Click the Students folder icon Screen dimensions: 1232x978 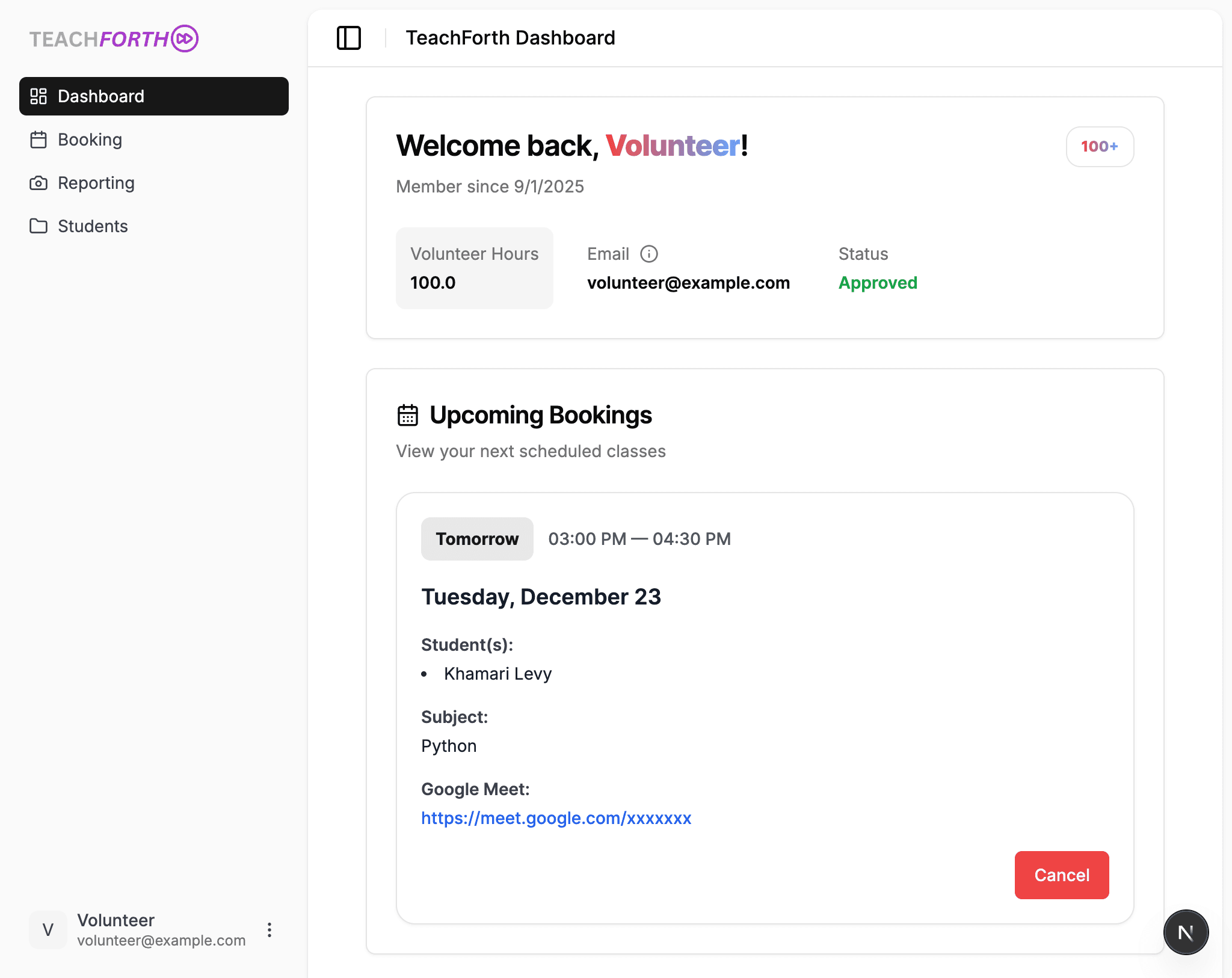coord(38,226)
